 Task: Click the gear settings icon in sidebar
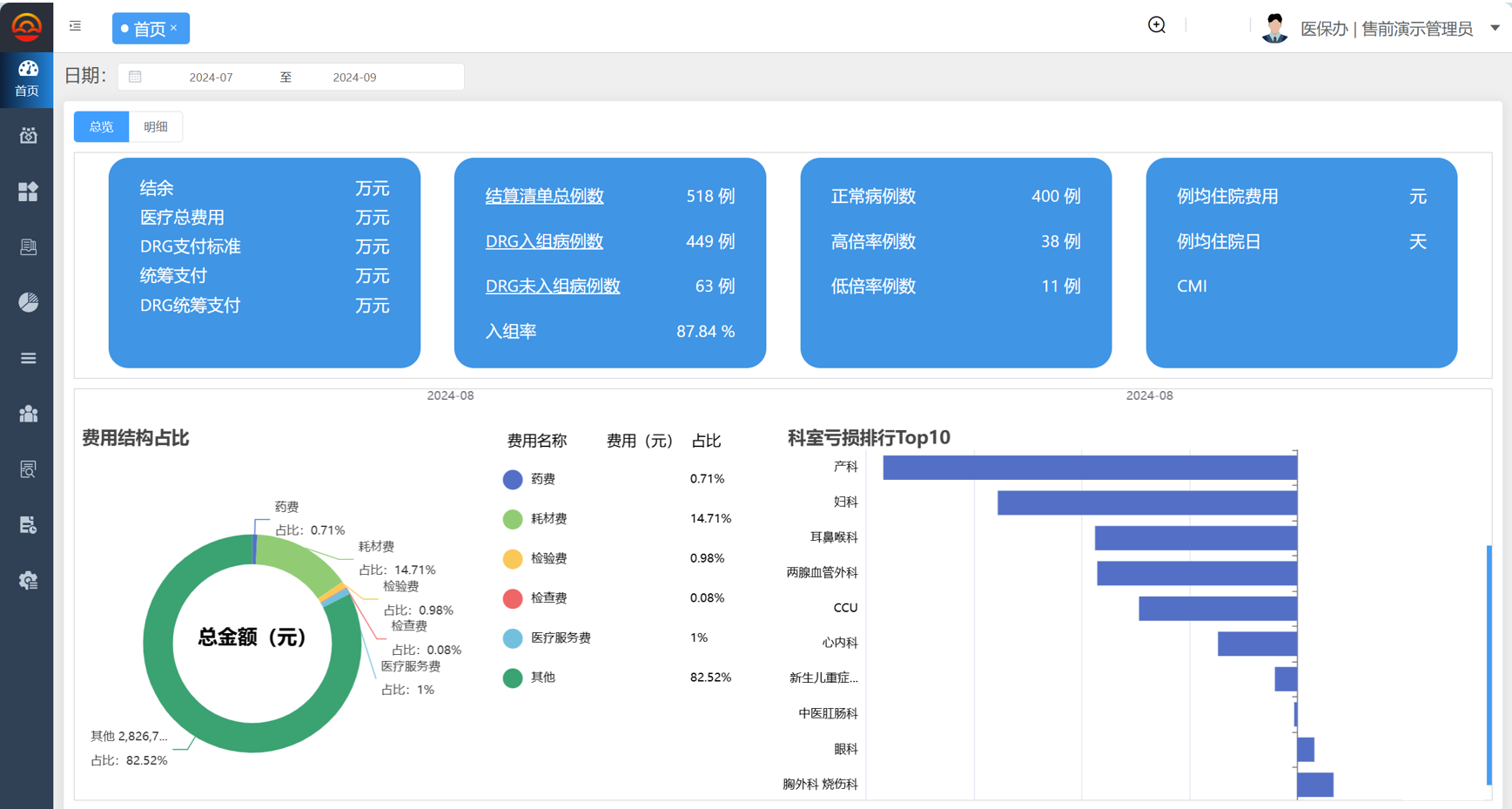(x=28, y=581)
